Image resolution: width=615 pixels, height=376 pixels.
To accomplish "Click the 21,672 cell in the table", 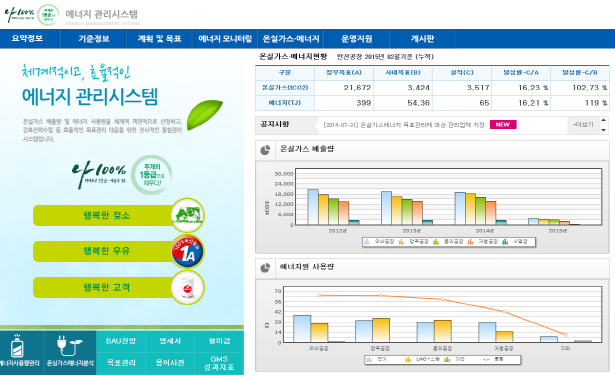I will tap(344, 87).
